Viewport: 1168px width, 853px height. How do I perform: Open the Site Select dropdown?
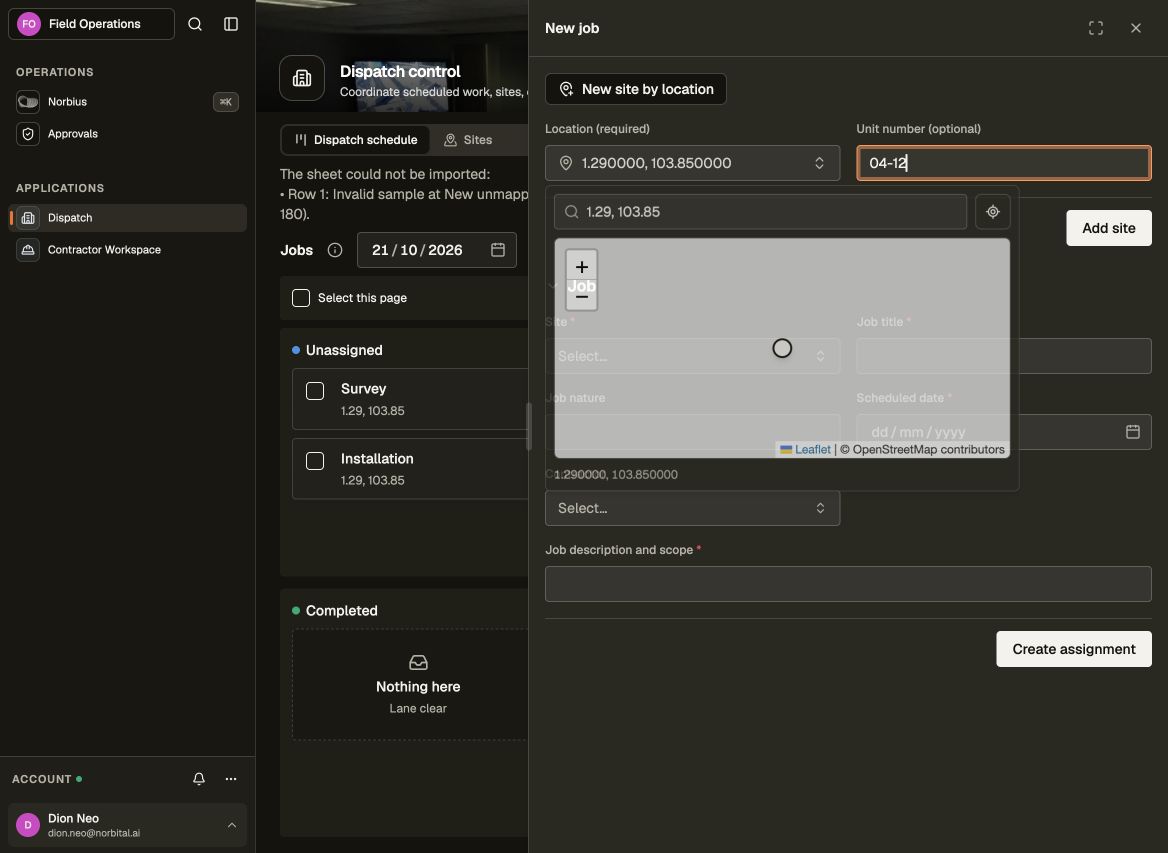692,356
